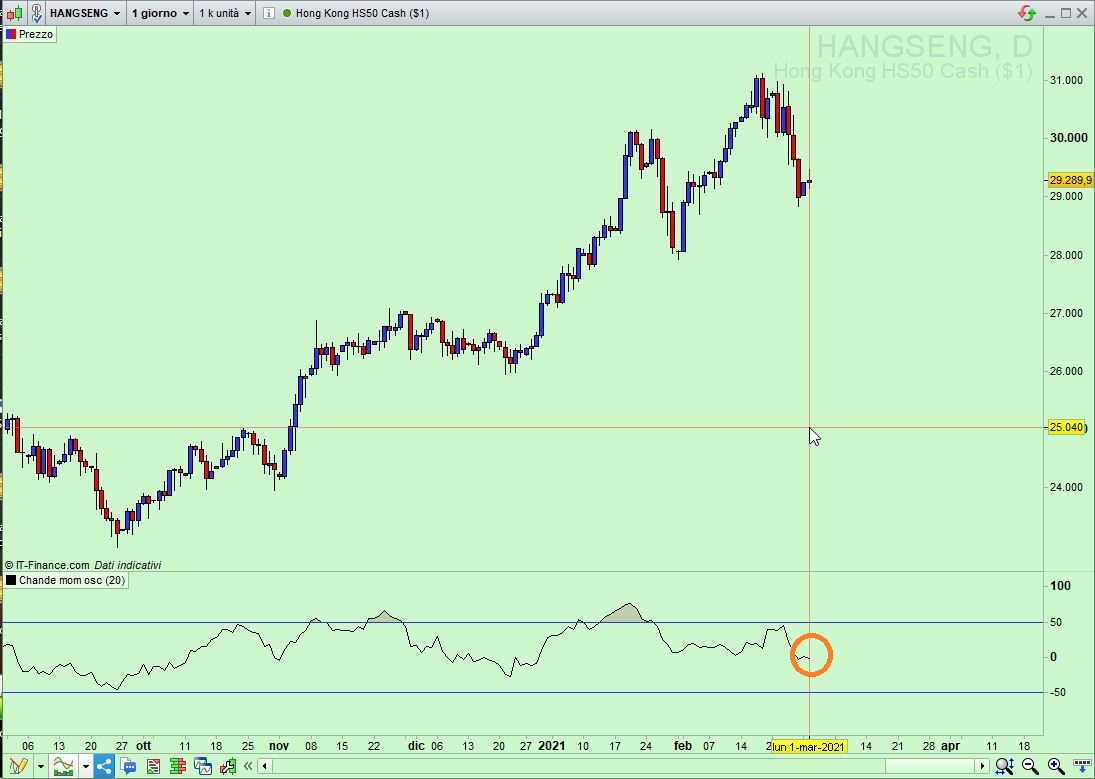Click the green market status dot

tap(287, 13)
